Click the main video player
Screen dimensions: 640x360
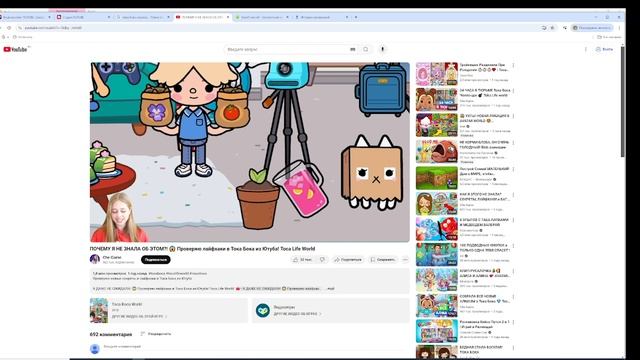coord(250,152)
